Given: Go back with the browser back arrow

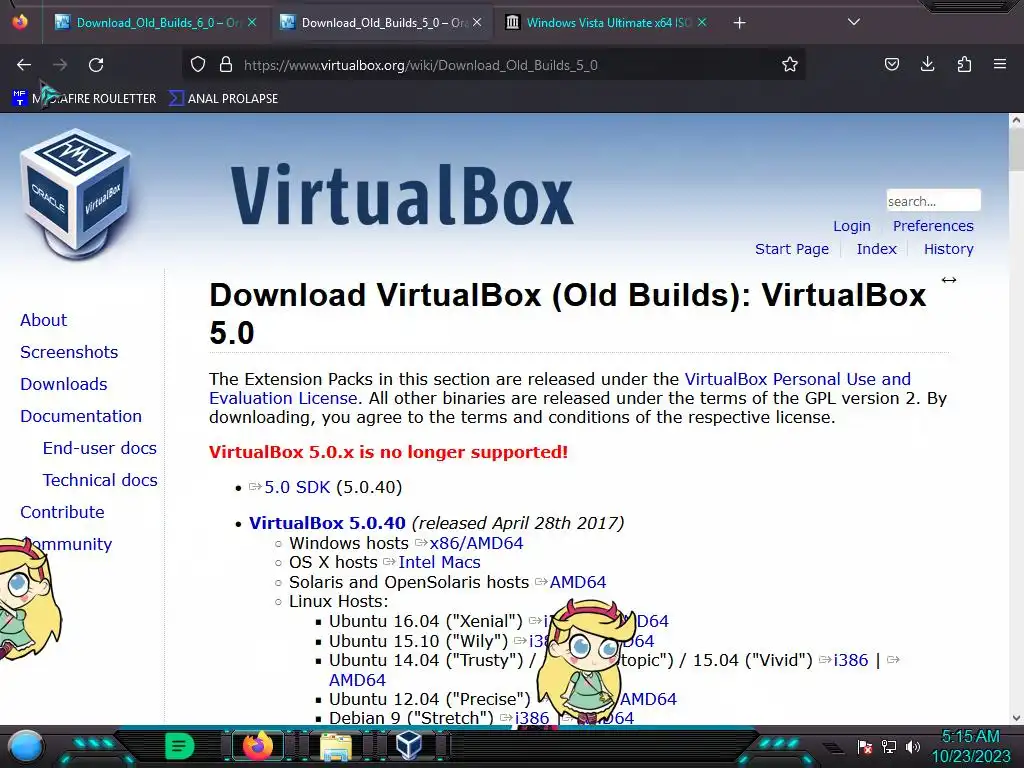Looking at the screenshot, I should [24, 65].
